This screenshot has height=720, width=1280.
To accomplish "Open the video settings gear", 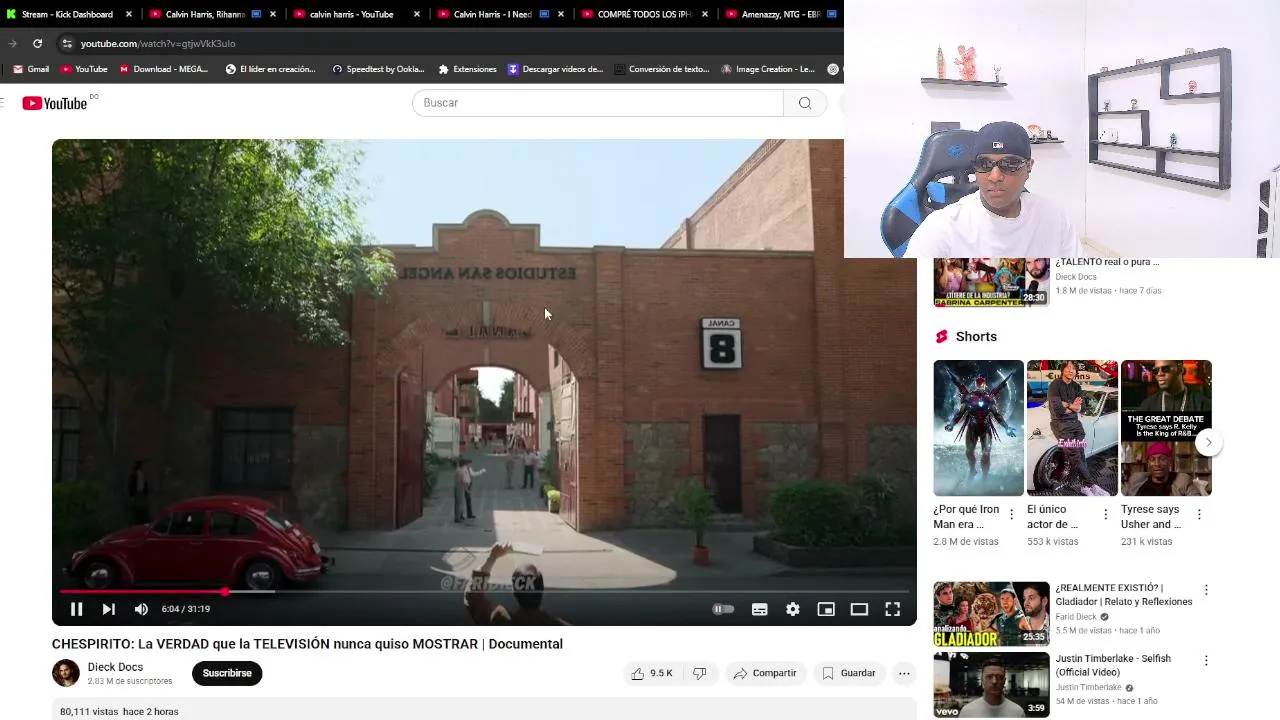I will click(793, 609).
